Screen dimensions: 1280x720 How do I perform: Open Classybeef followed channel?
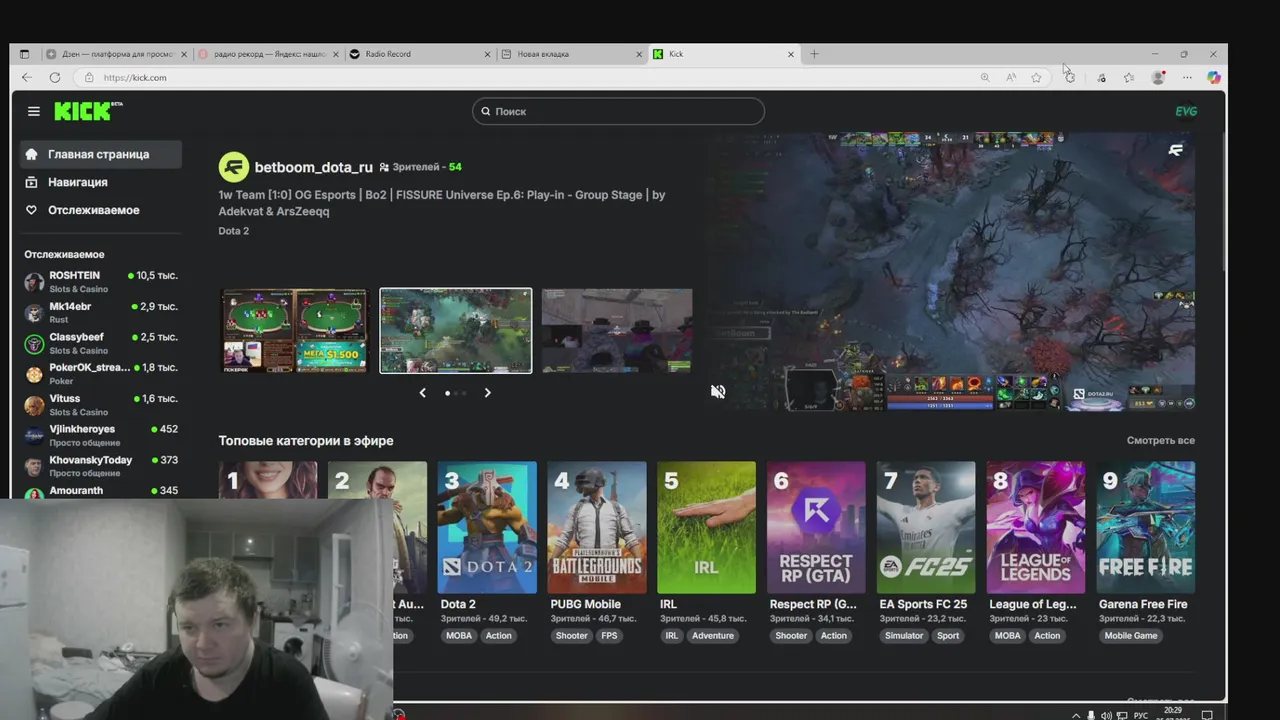[101, 343]
